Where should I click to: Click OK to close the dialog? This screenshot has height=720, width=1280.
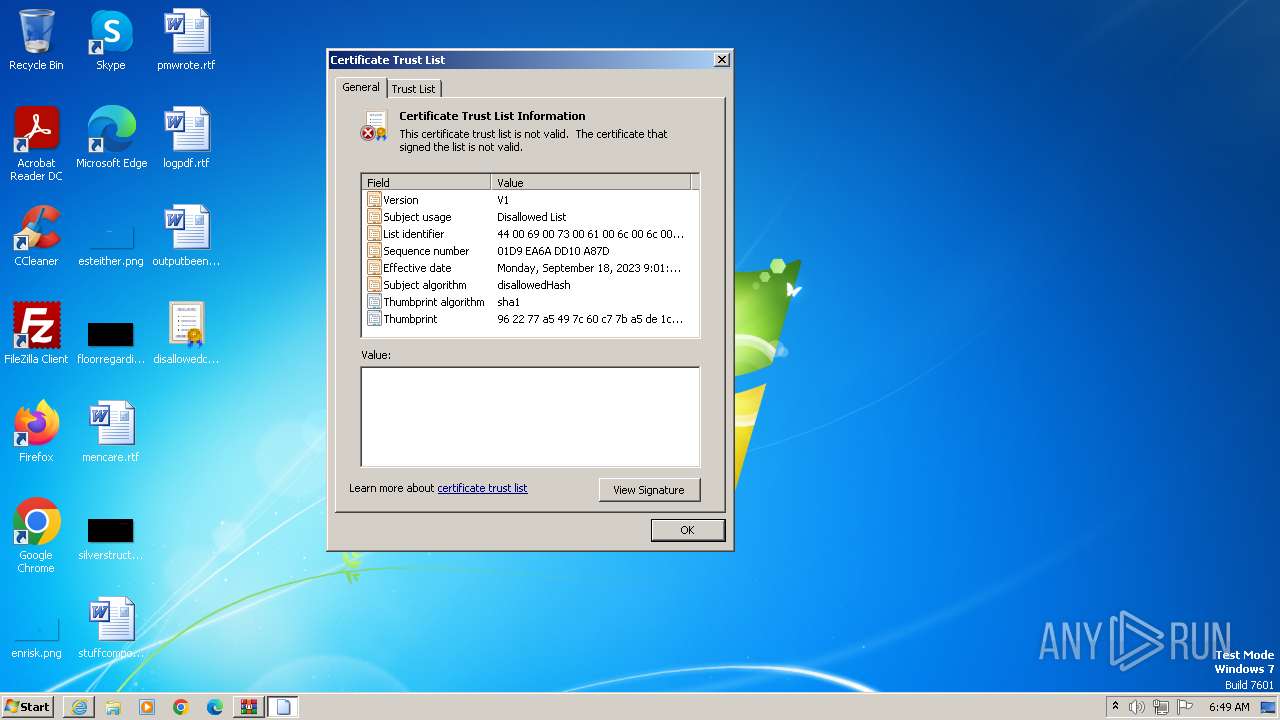(x=687, y=530)
